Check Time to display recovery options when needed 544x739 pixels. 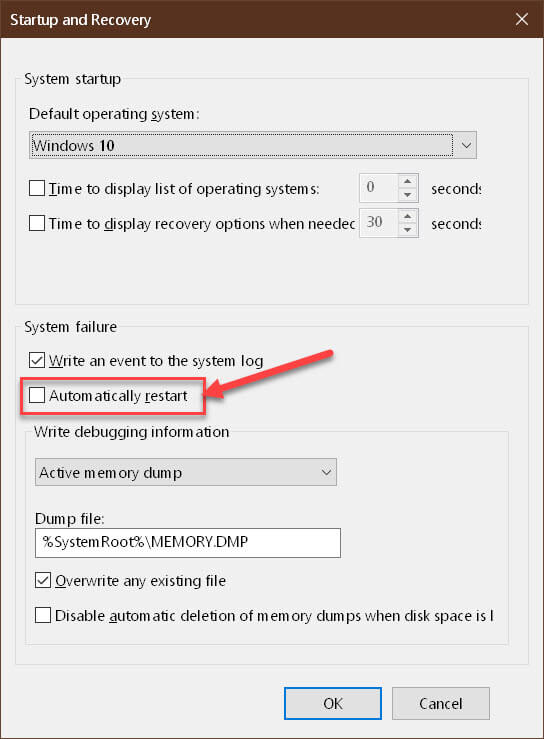tap(37, 223)
